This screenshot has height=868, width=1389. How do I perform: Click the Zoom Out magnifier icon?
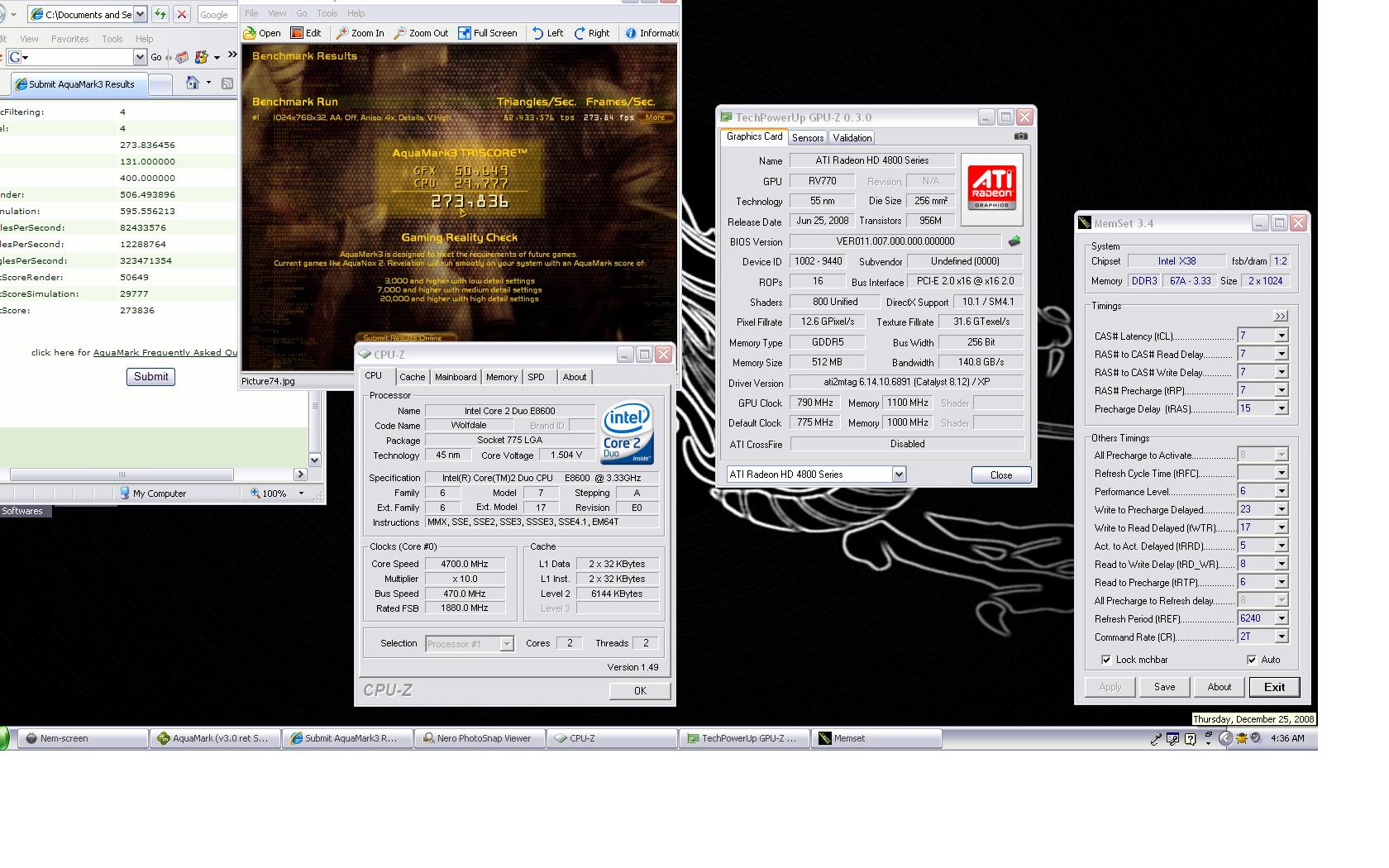[x=400, y=33]
